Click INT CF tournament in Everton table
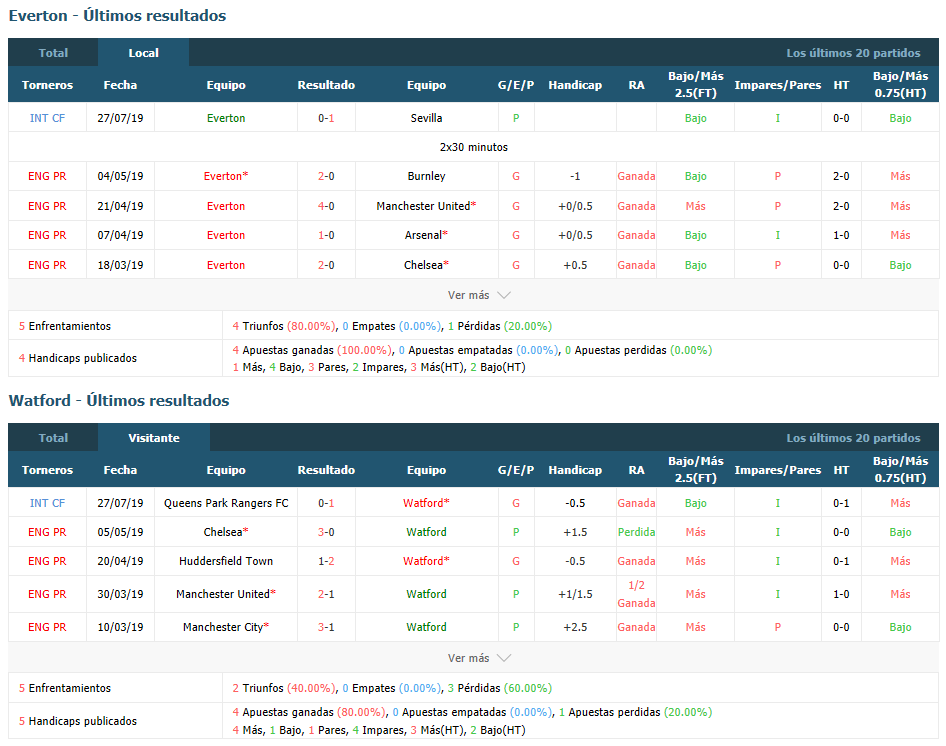The width and height of the screenshot is (946, 746). pos(47,118)
